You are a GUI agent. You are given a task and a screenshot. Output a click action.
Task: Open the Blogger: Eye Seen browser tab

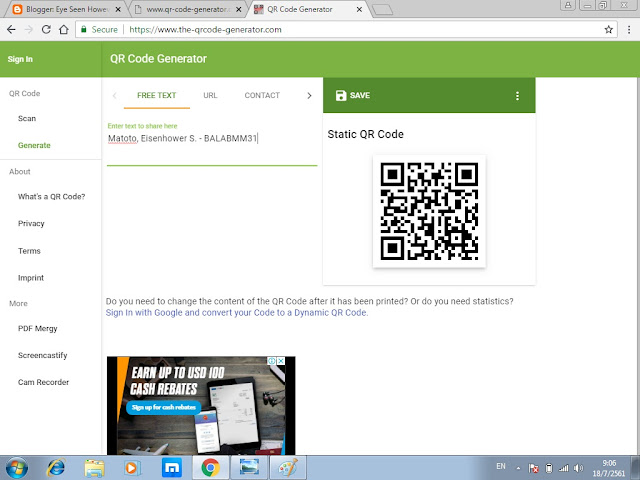coord(67,9)
